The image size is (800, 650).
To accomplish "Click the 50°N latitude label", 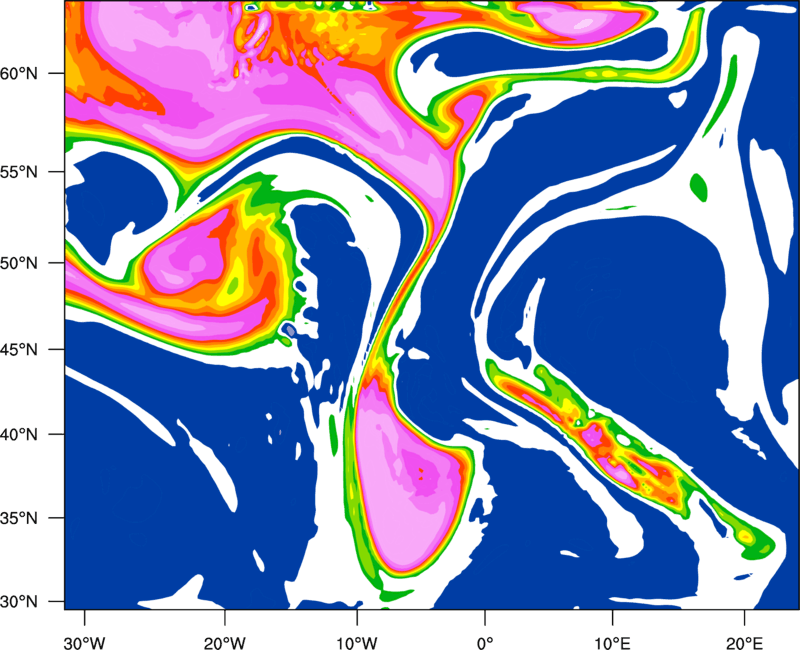I will pyautogui.click(x=19, y=263).
